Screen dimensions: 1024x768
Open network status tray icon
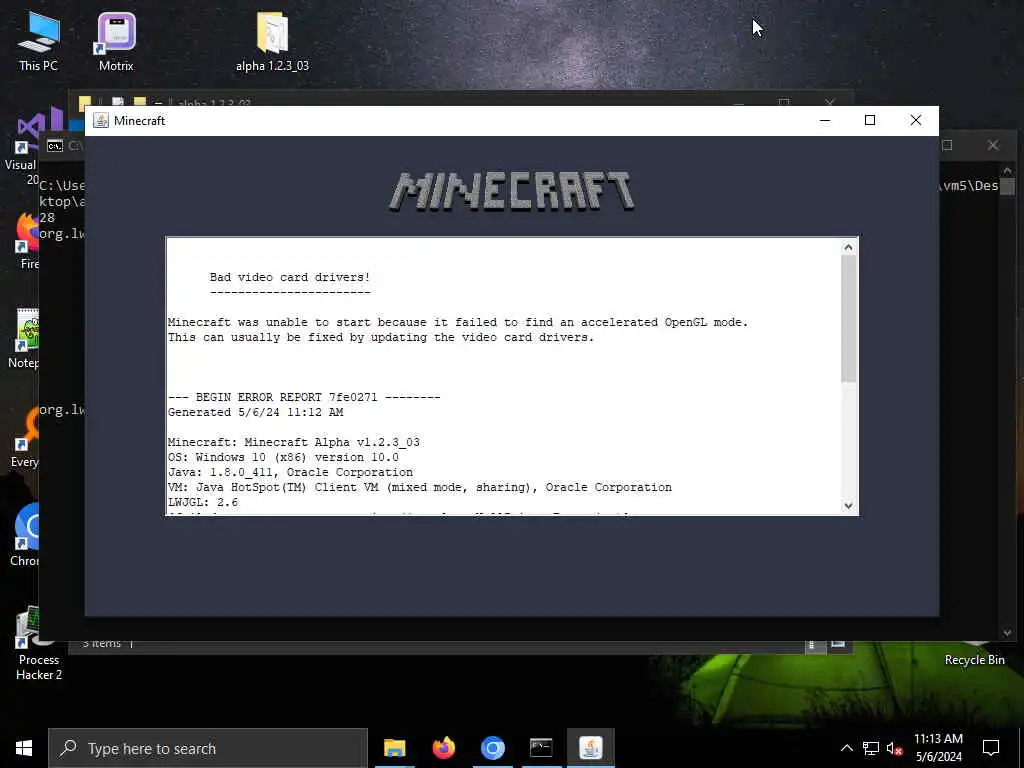(x=871, y=748)
